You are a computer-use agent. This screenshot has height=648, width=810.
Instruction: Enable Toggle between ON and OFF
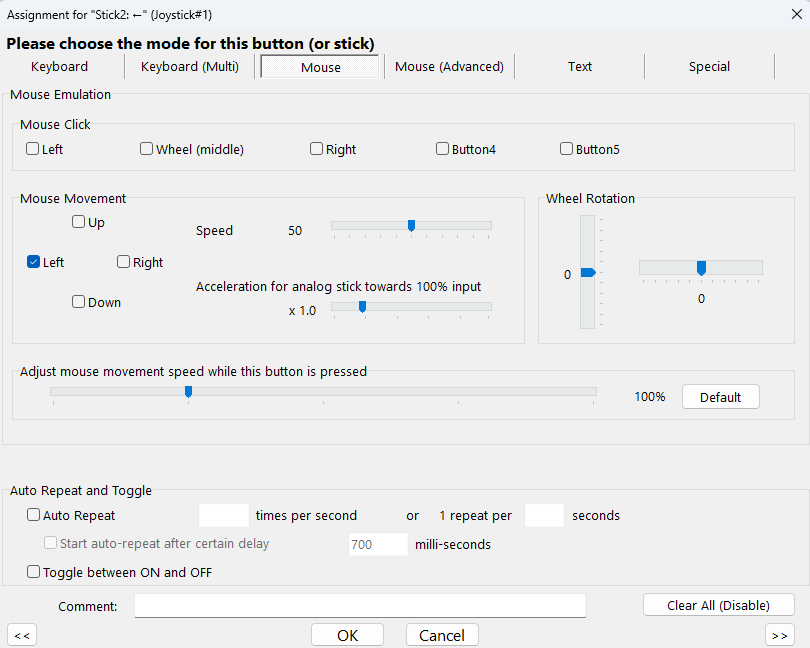point(34,573)
